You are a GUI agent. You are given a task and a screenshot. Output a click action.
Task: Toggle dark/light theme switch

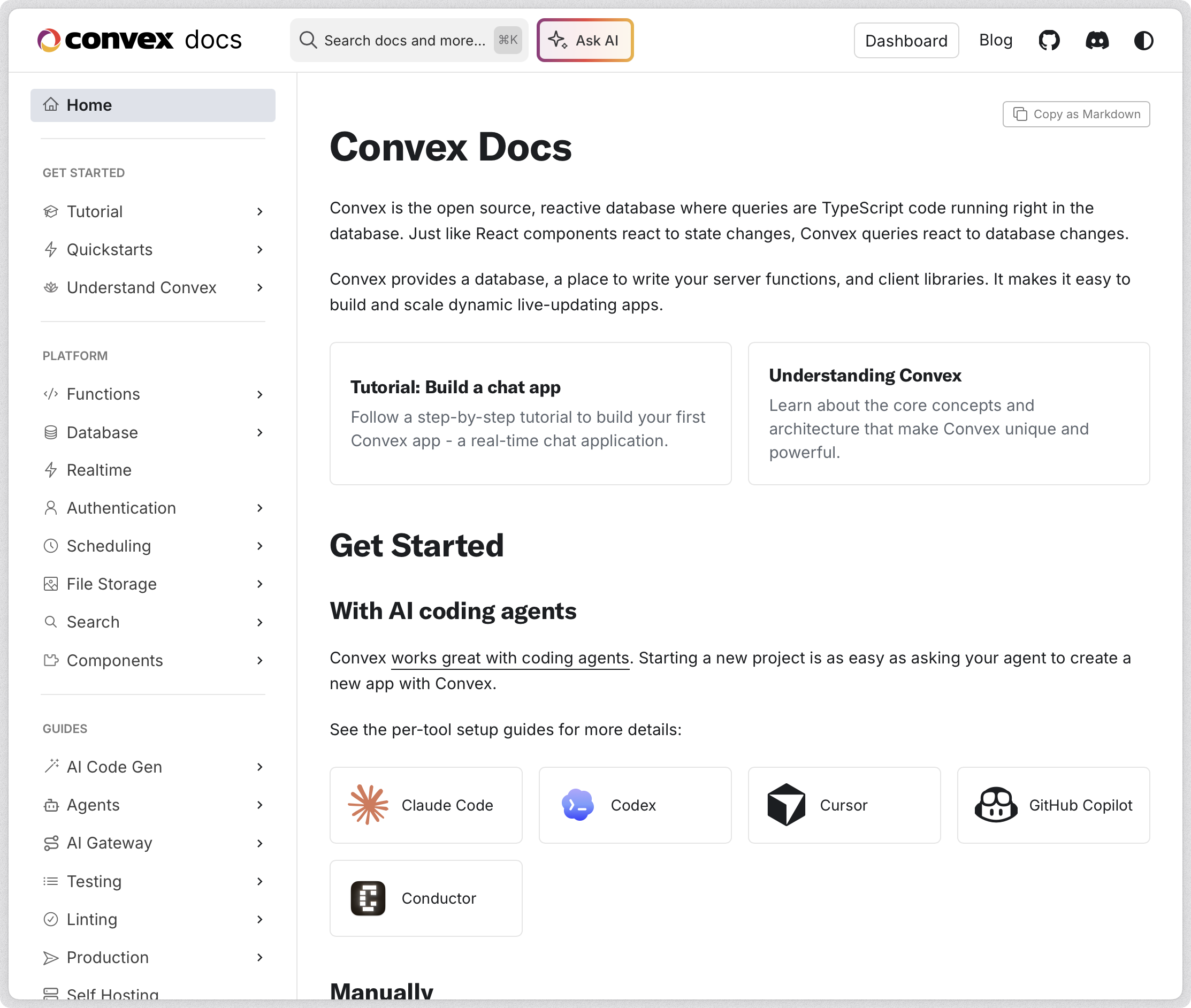1143,41
